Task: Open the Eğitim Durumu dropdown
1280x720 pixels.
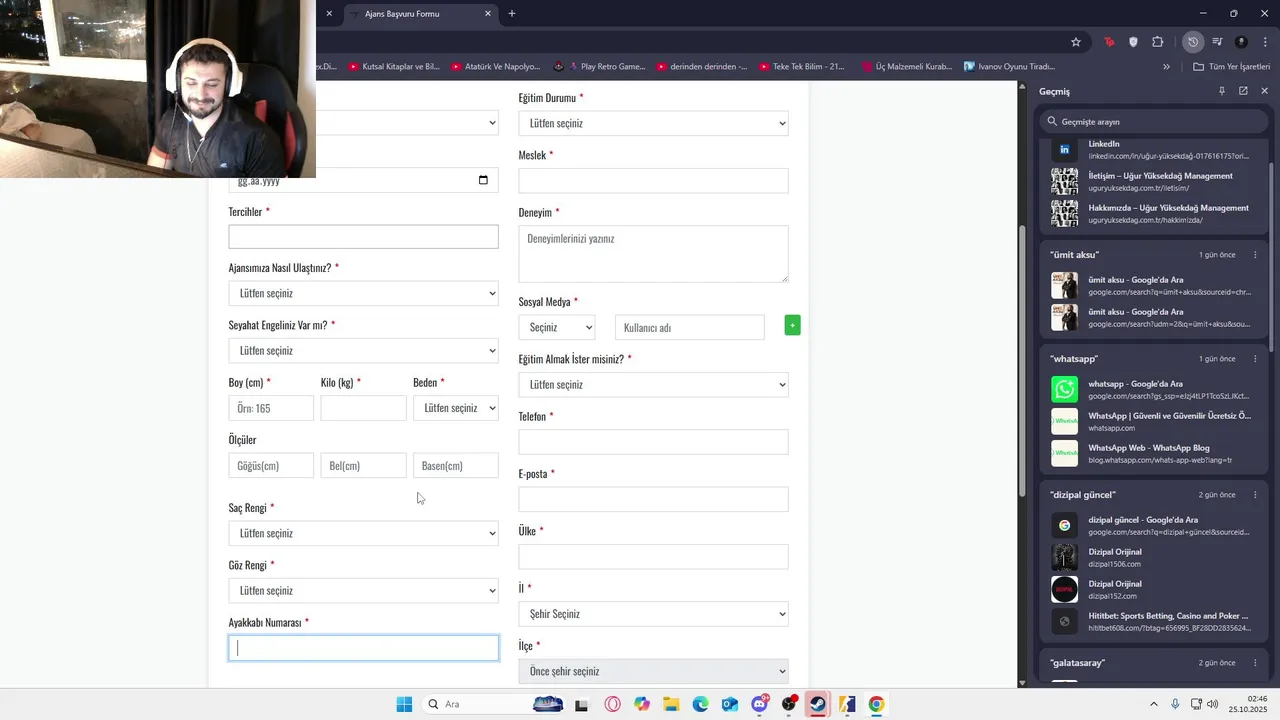Action: (653, 123)
